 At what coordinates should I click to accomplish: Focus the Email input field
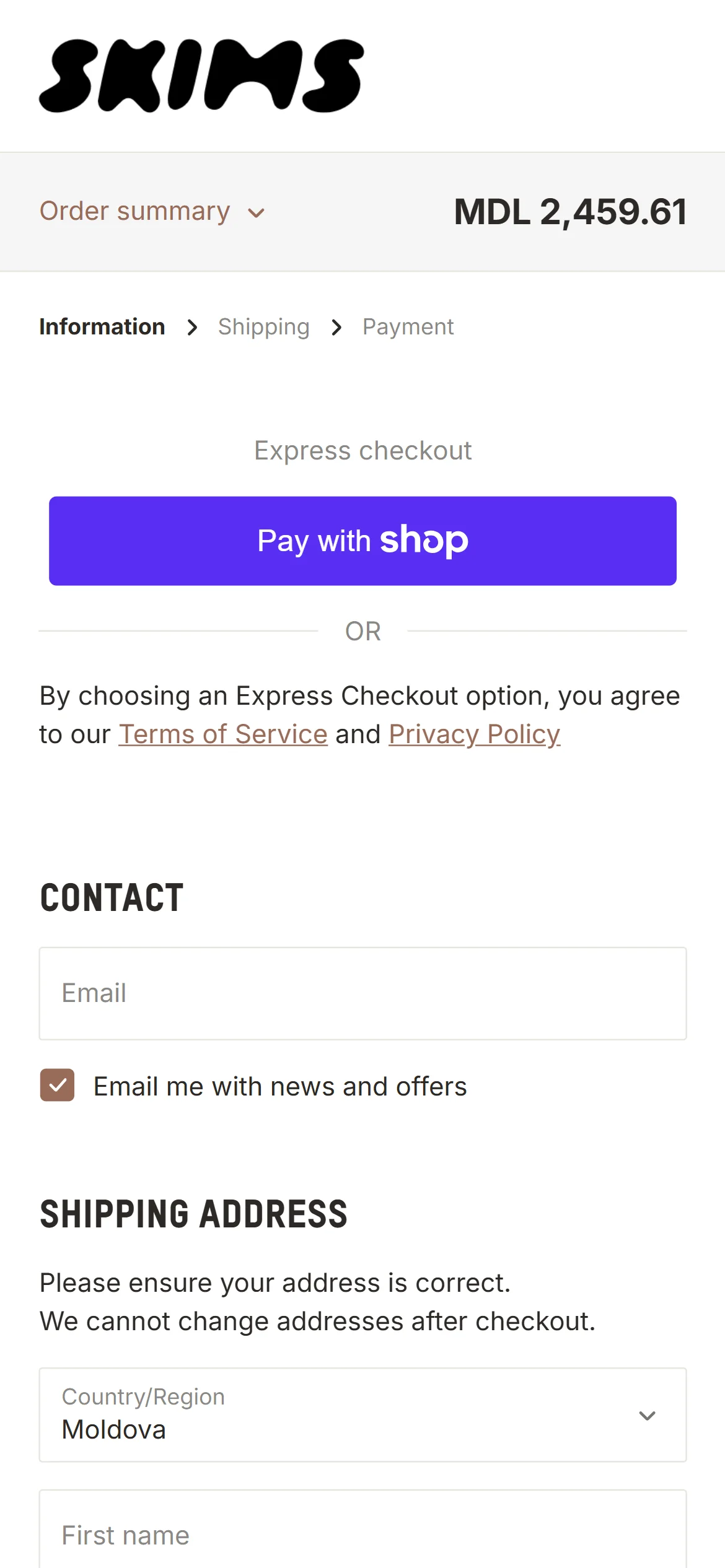[362, 993]
